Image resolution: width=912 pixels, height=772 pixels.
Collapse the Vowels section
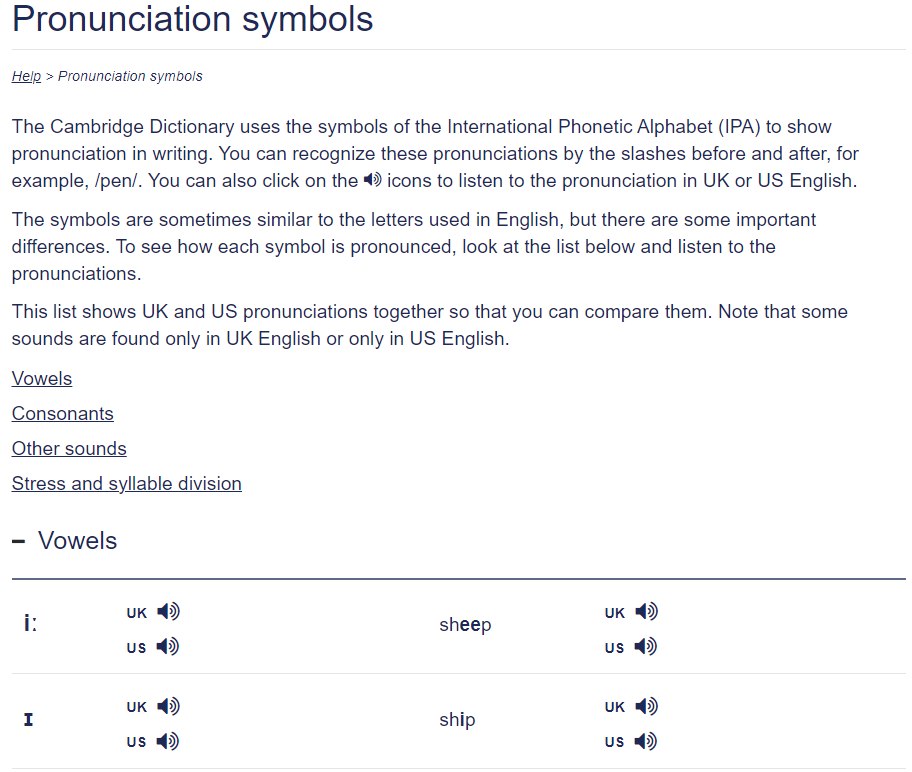click(17, 540)
